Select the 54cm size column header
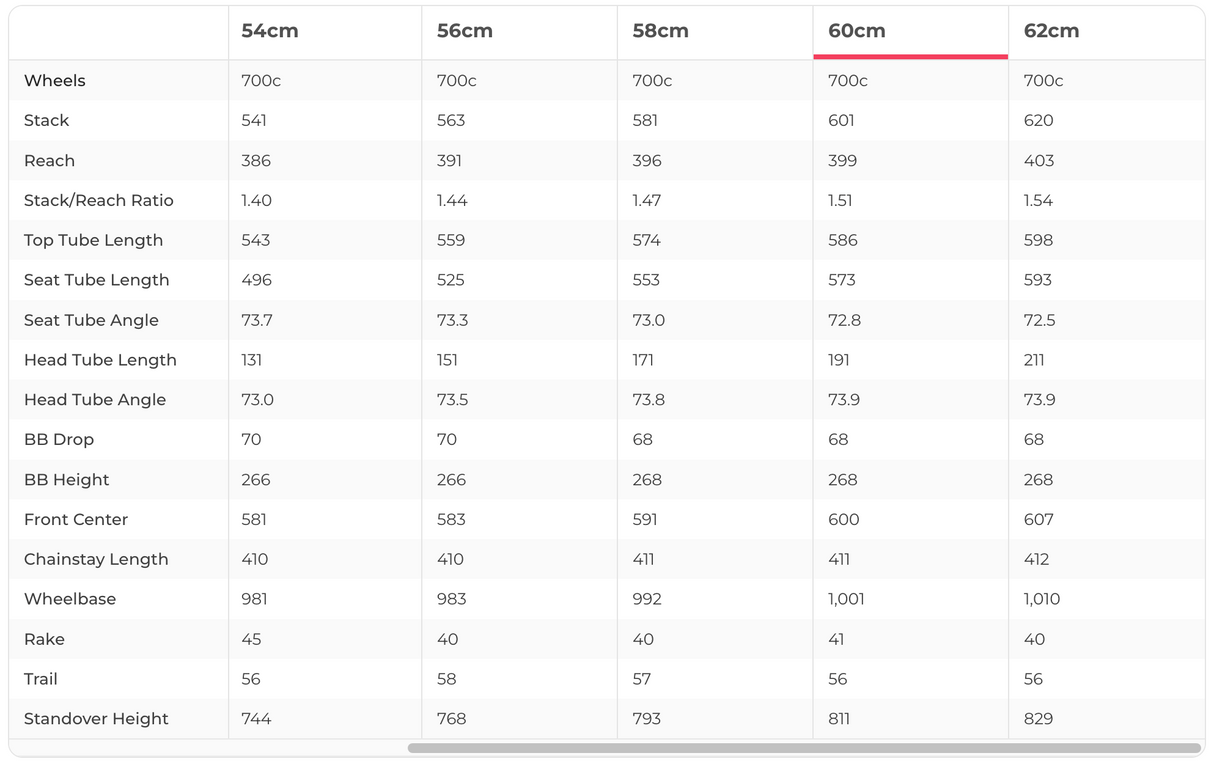The width and height of the screenshot is (1214, 764). pos(270,31)
